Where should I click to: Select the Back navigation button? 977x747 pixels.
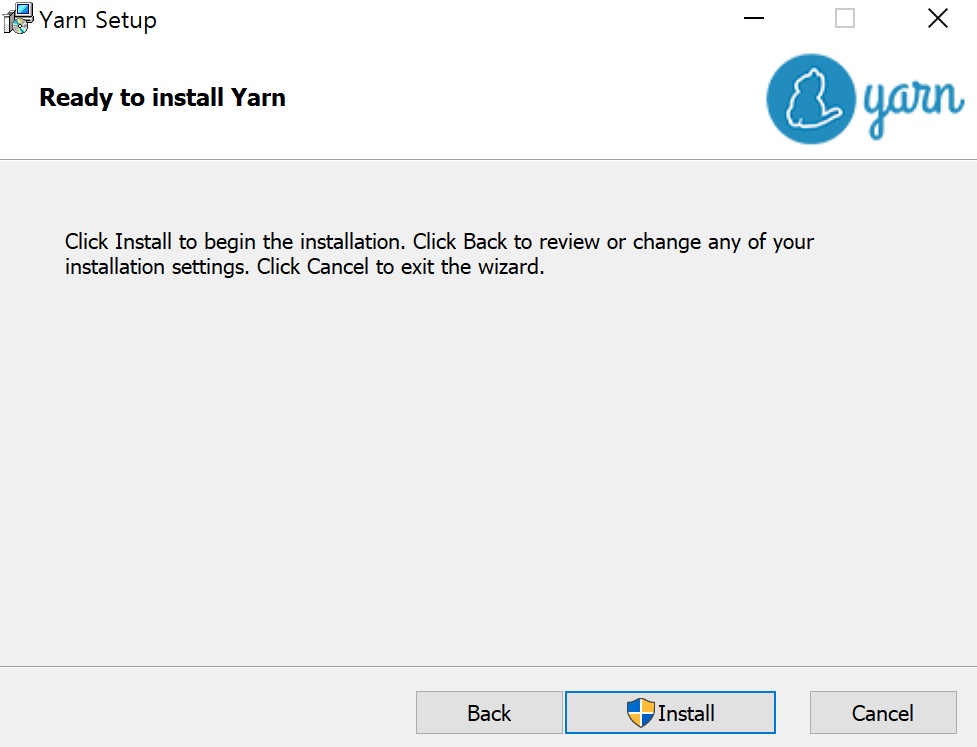click(489, 712)
